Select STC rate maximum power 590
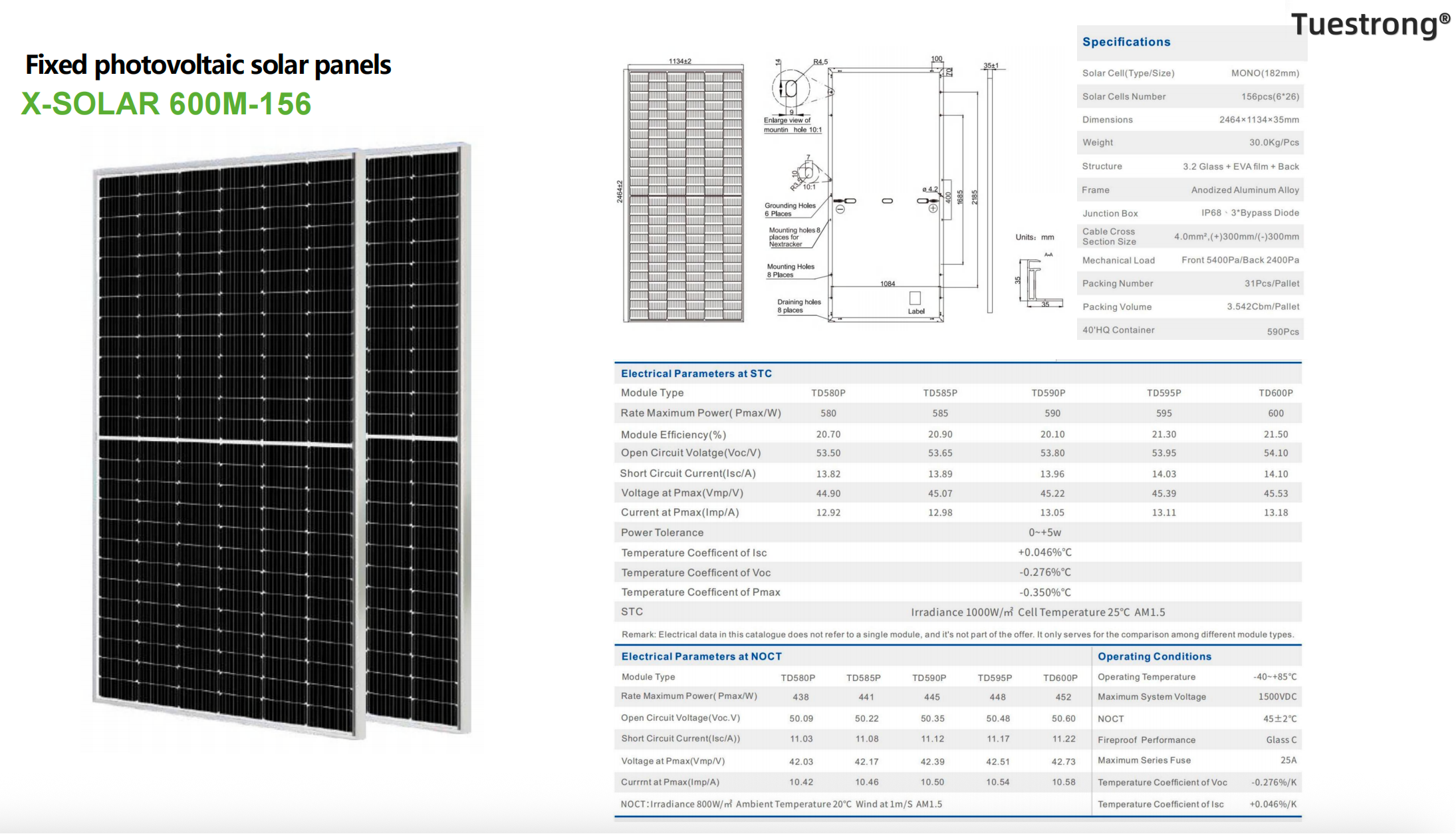Screen dimensions: 1456x834 (1052, 413)
